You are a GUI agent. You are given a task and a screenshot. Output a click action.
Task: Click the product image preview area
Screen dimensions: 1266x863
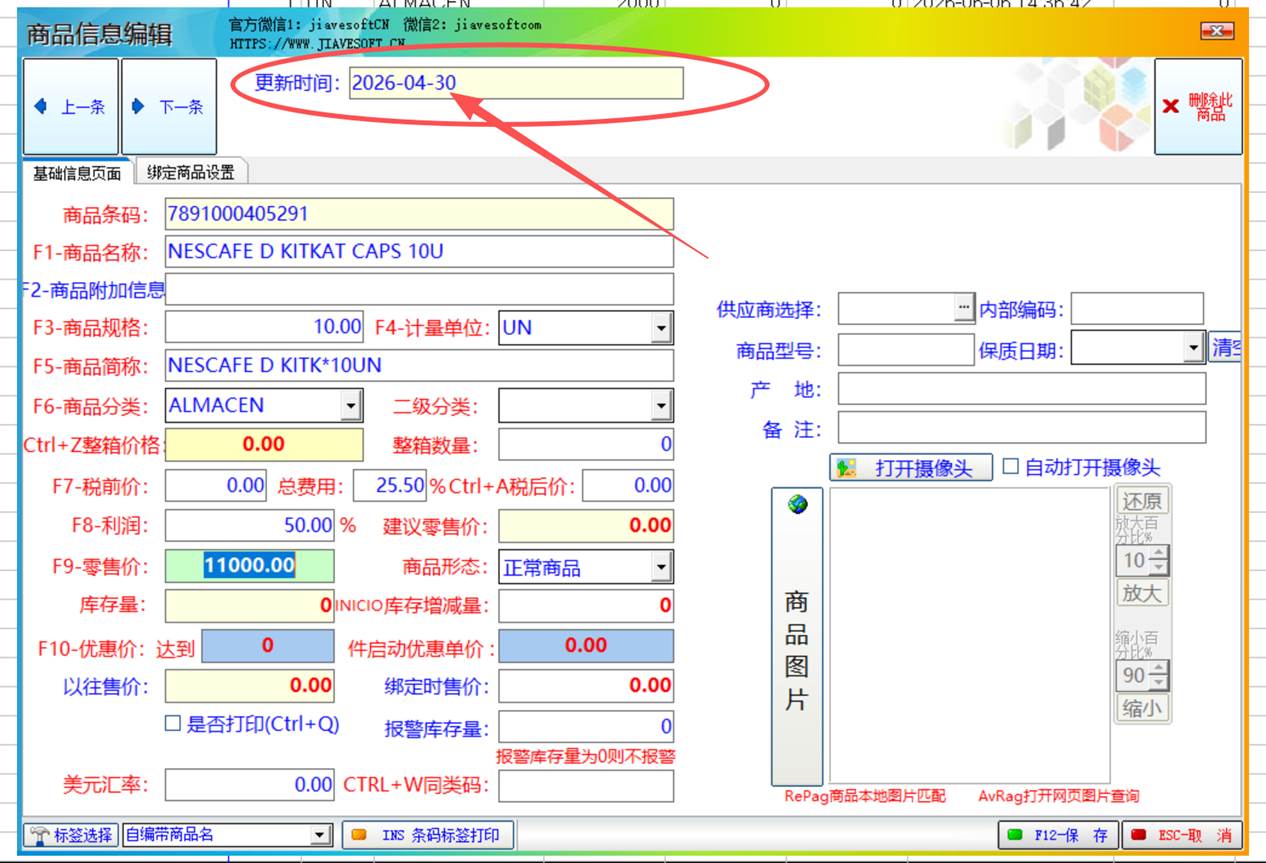pos(969,635)
